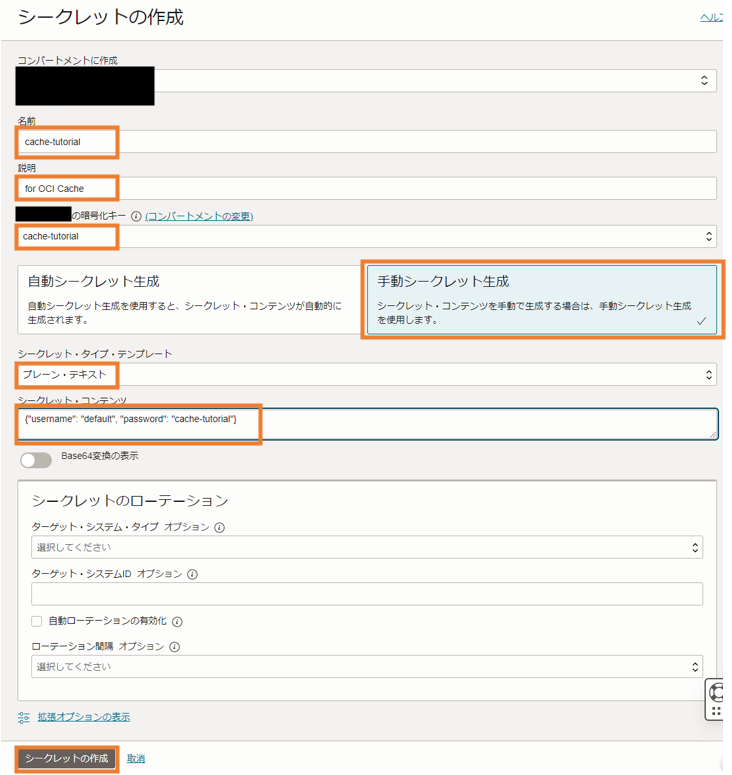
Task: Click the シークレットの作成 button
Action: (67, 758)
